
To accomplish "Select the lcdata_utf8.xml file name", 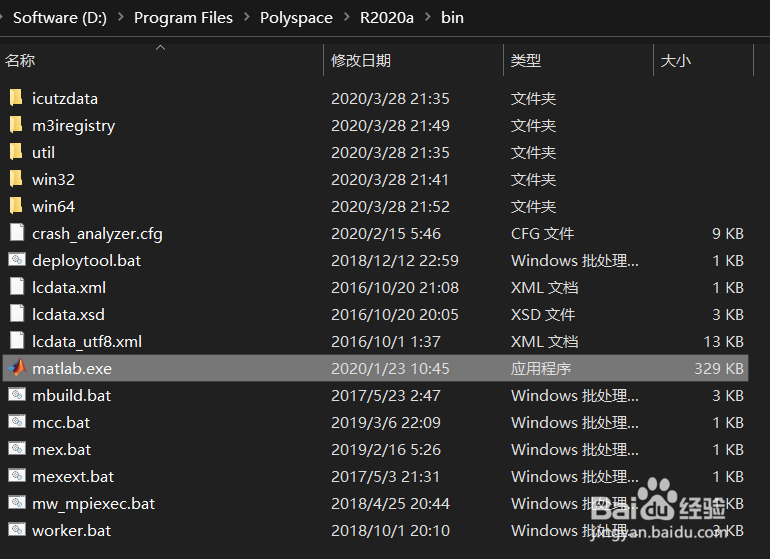I will 87,342.
